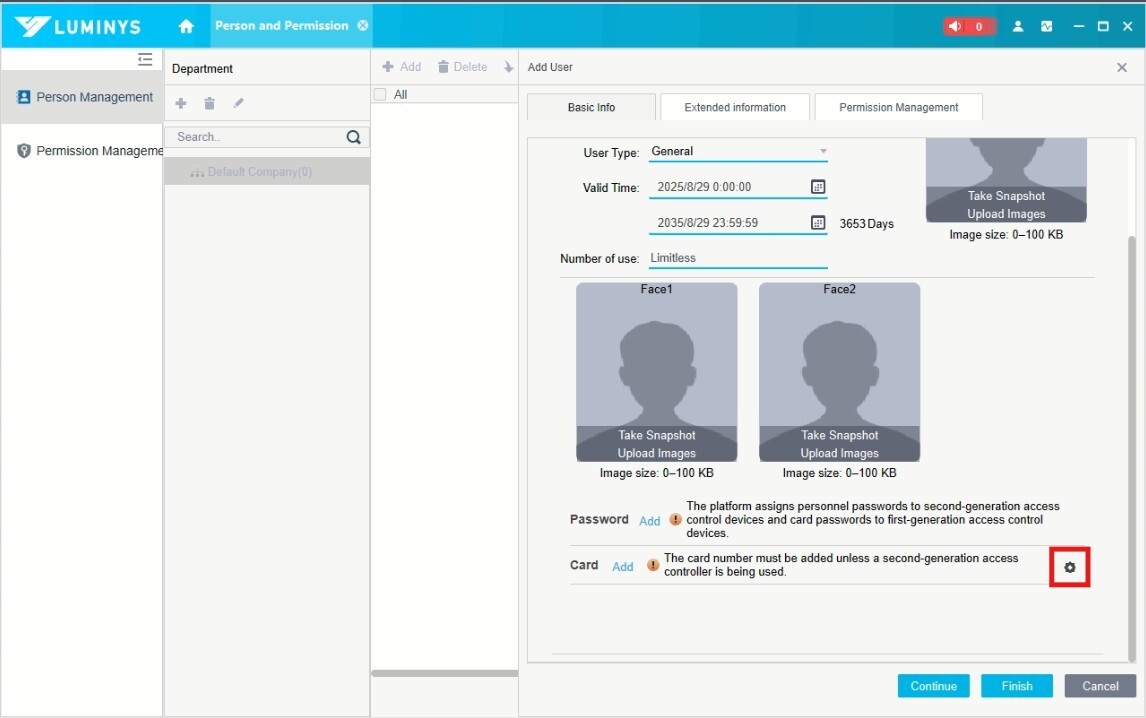Click the home icon in title bar
The width and height of the screenshot is (1146, 718).
(186, 26)
